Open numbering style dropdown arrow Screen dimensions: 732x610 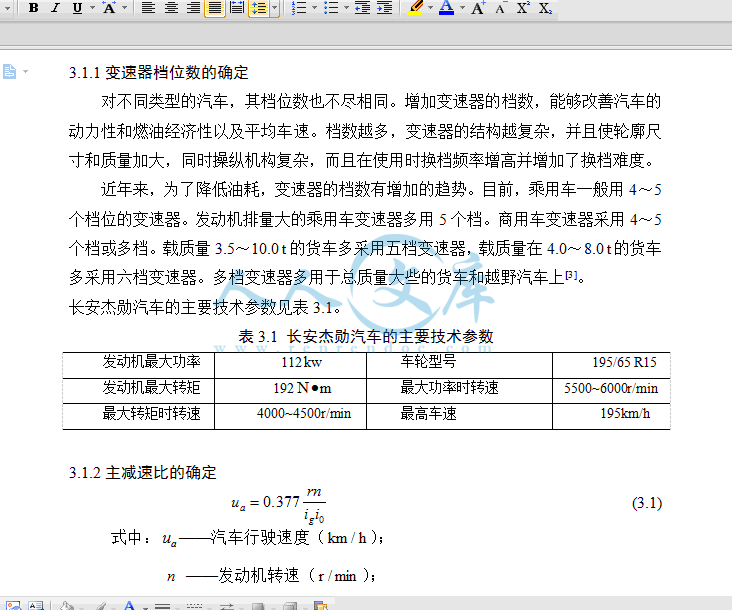coord(314,7)
